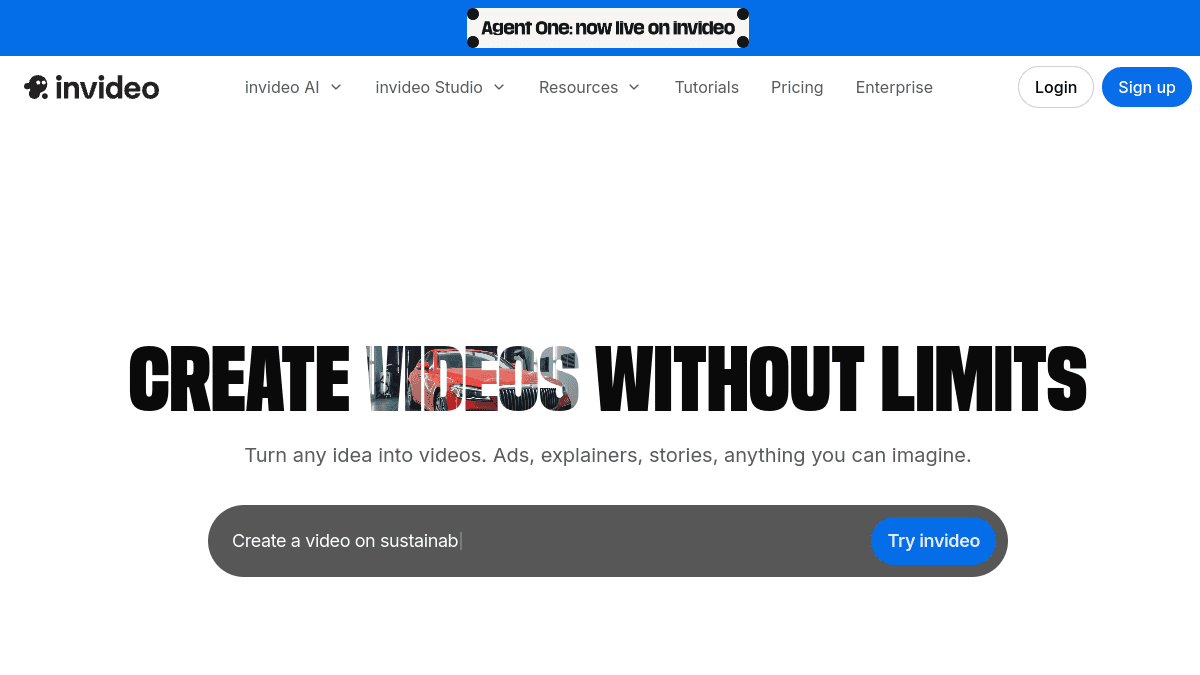Expand the chevron beside invideo AI
Screen dimensions: 1200x675
[x=336, y=87]
